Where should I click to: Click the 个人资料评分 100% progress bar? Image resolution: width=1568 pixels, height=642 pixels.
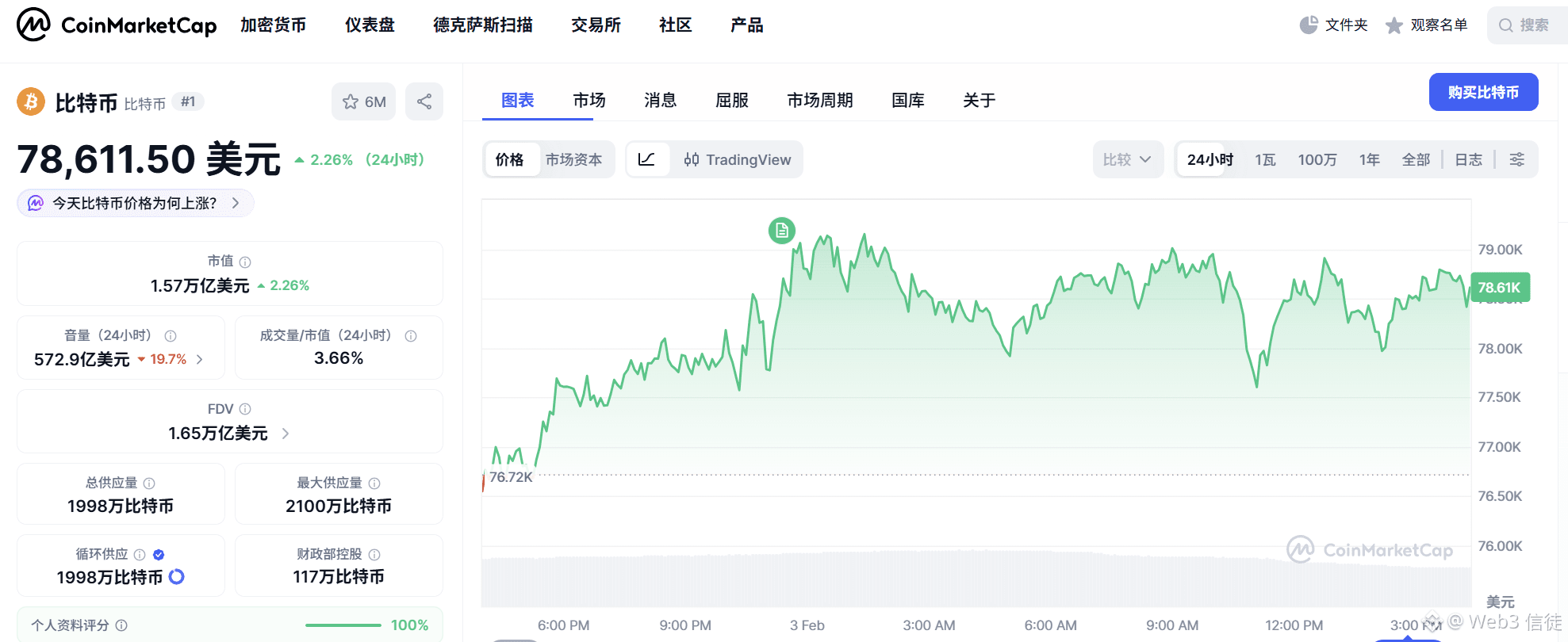(x=343, y=625)
